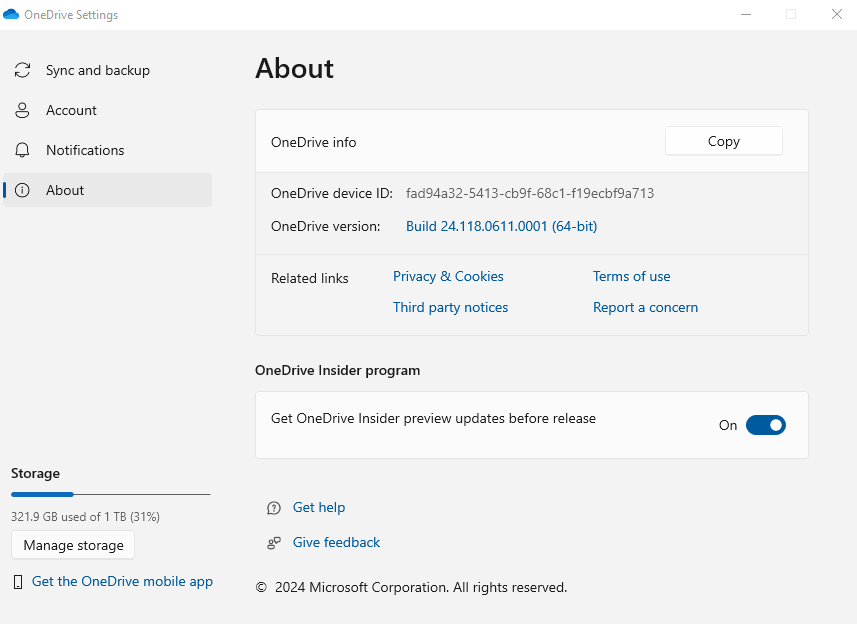Click the Give feedback link
857x624 pixels.
[336, 543]
